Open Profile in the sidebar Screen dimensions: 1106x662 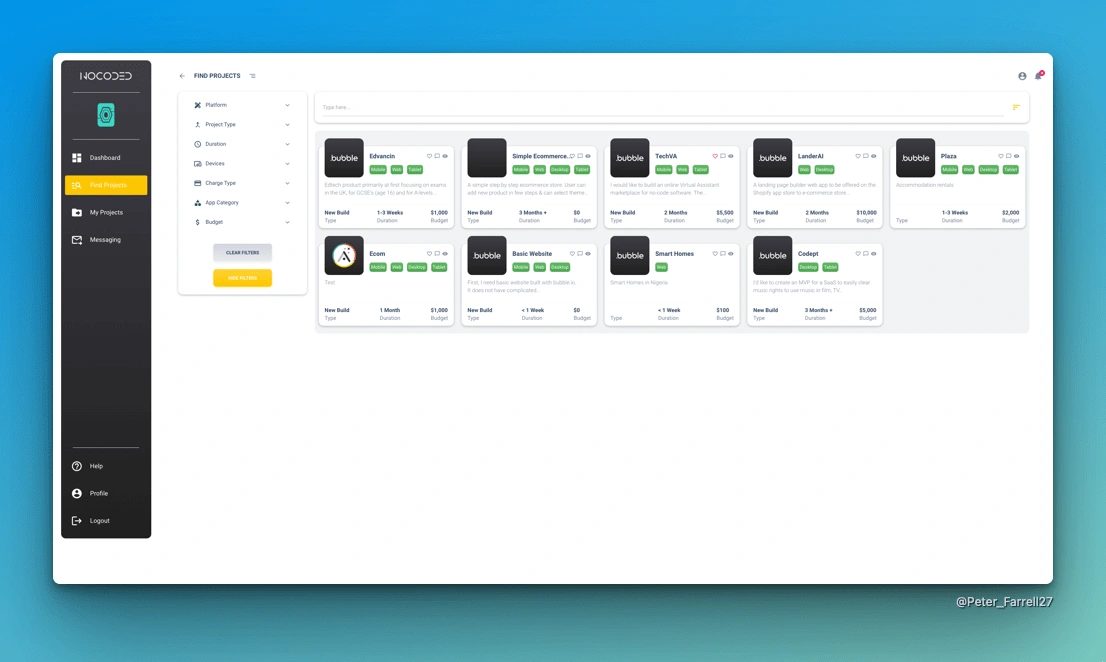106,494
